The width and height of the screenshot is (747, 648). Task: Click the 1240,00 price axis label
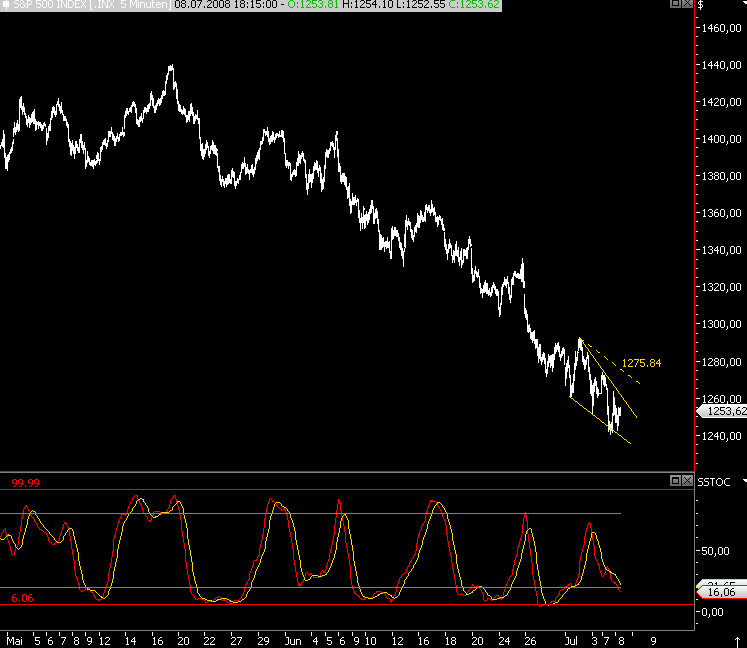tap(722, 436)
